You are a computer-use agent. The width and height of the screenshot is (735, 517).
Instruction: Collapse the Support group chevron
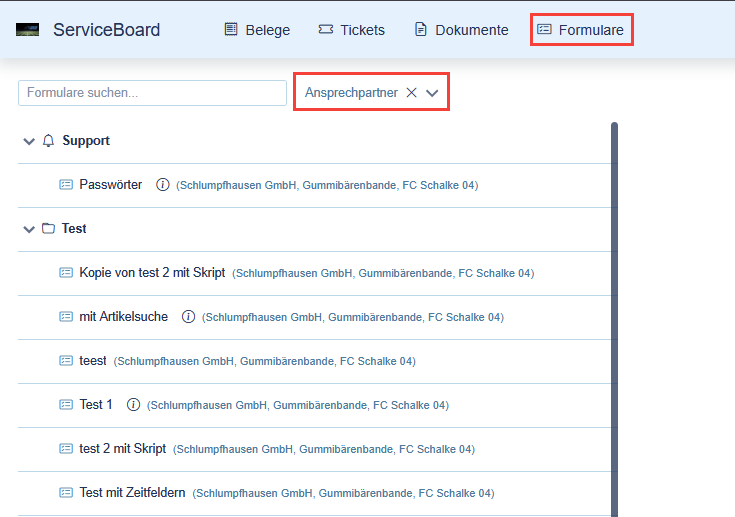point(29,141)
